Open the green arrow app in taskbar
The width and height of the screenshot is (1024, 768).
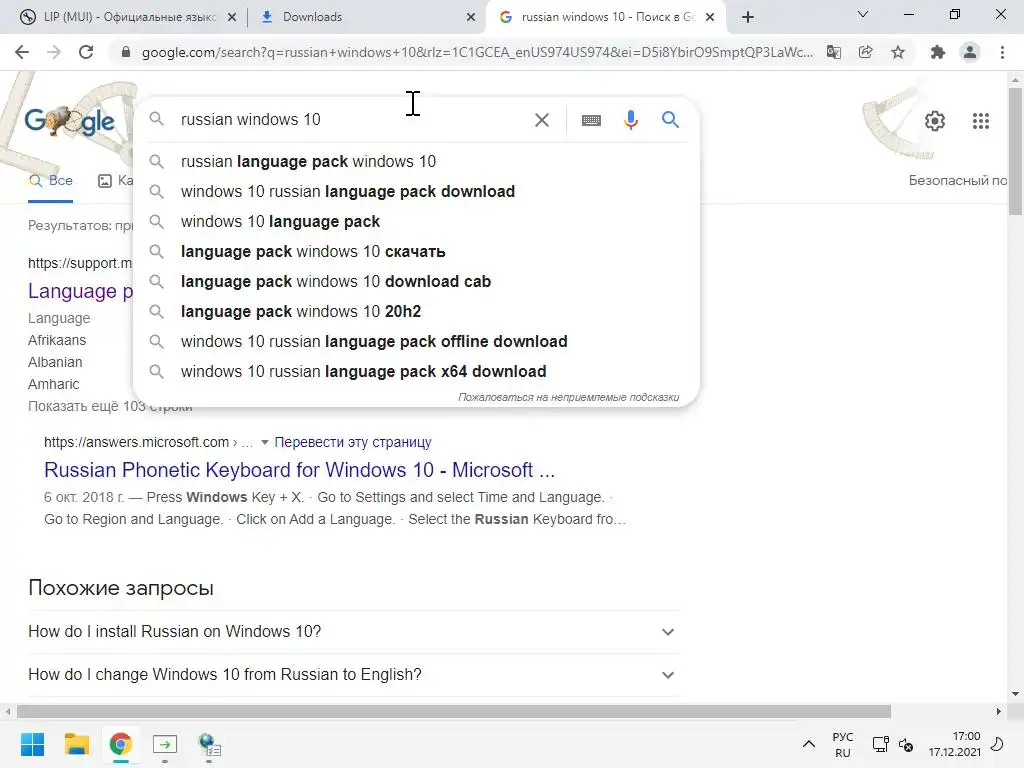(x=165, y=744)
